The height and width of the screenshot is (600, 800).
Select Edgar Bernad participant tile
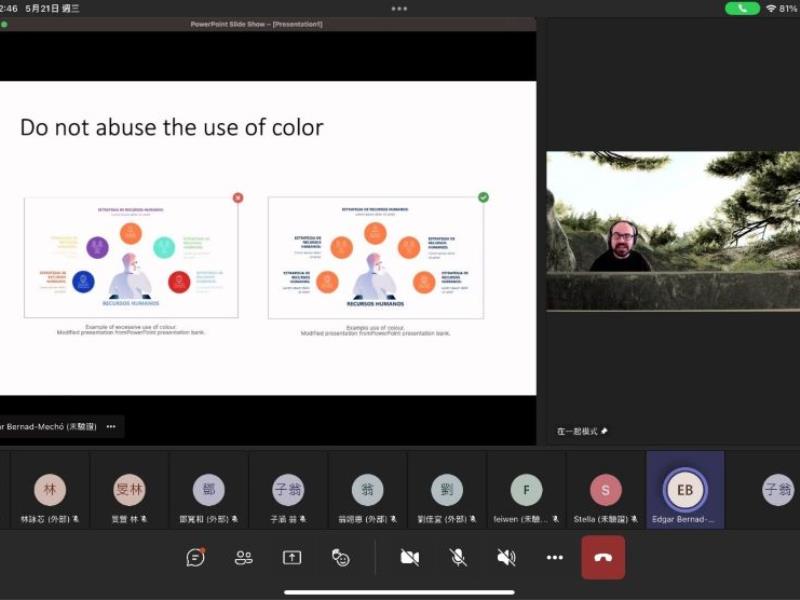click(685, 490)
